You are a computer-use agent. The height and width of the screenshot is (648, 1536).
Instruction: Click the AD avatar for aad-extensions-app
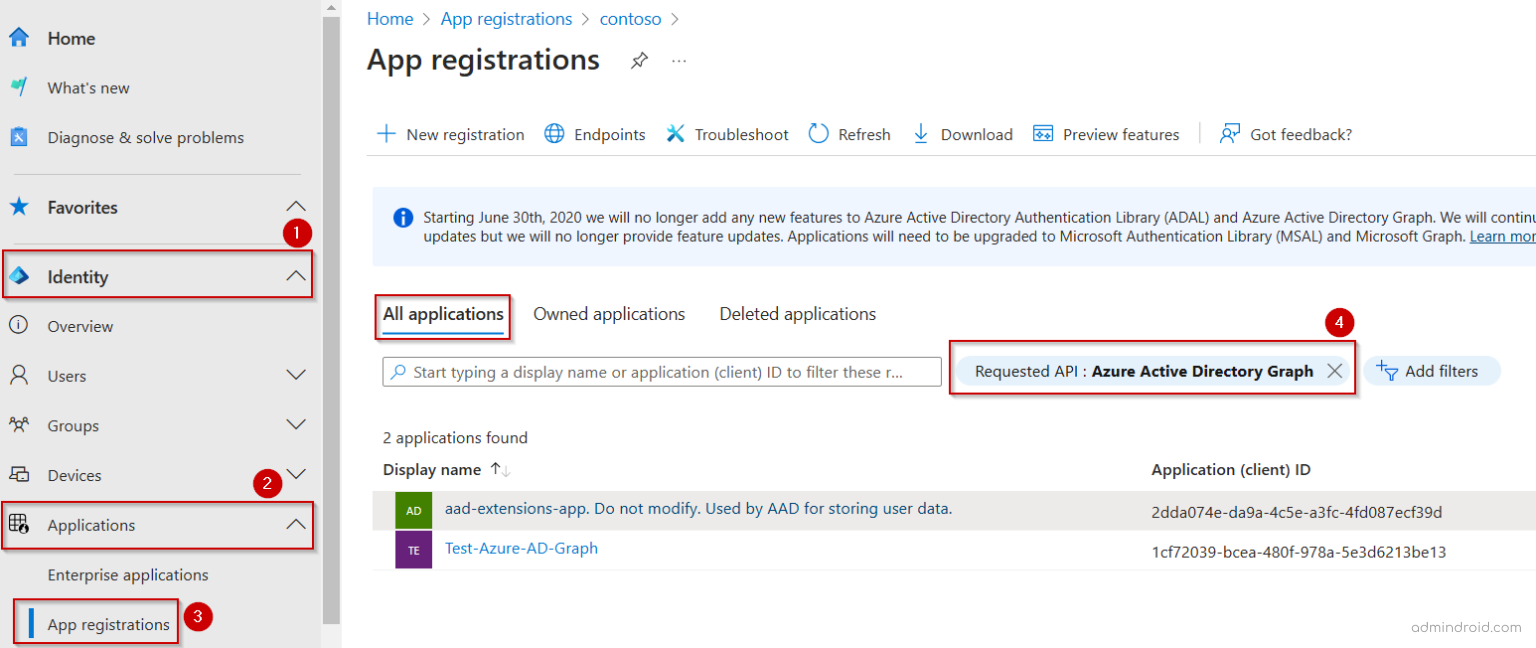(x=414, y=510)
